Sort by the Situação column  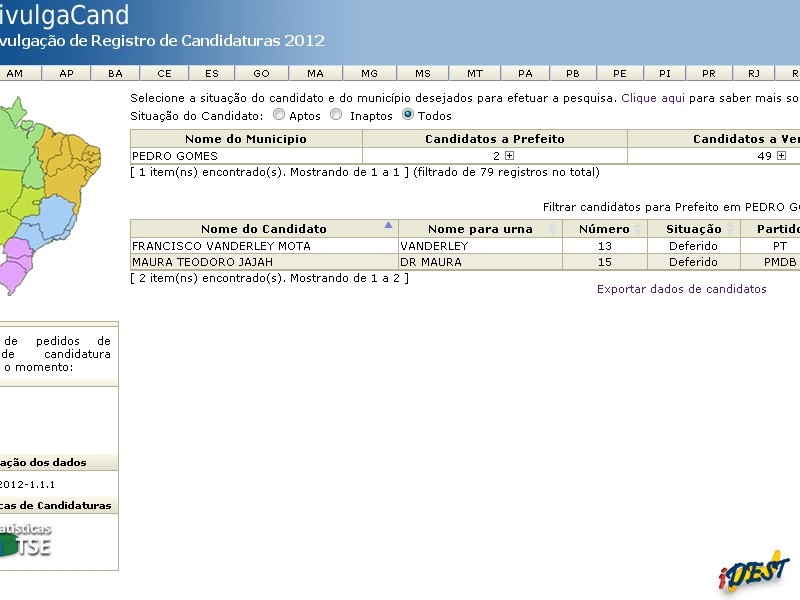pos(694,229)
